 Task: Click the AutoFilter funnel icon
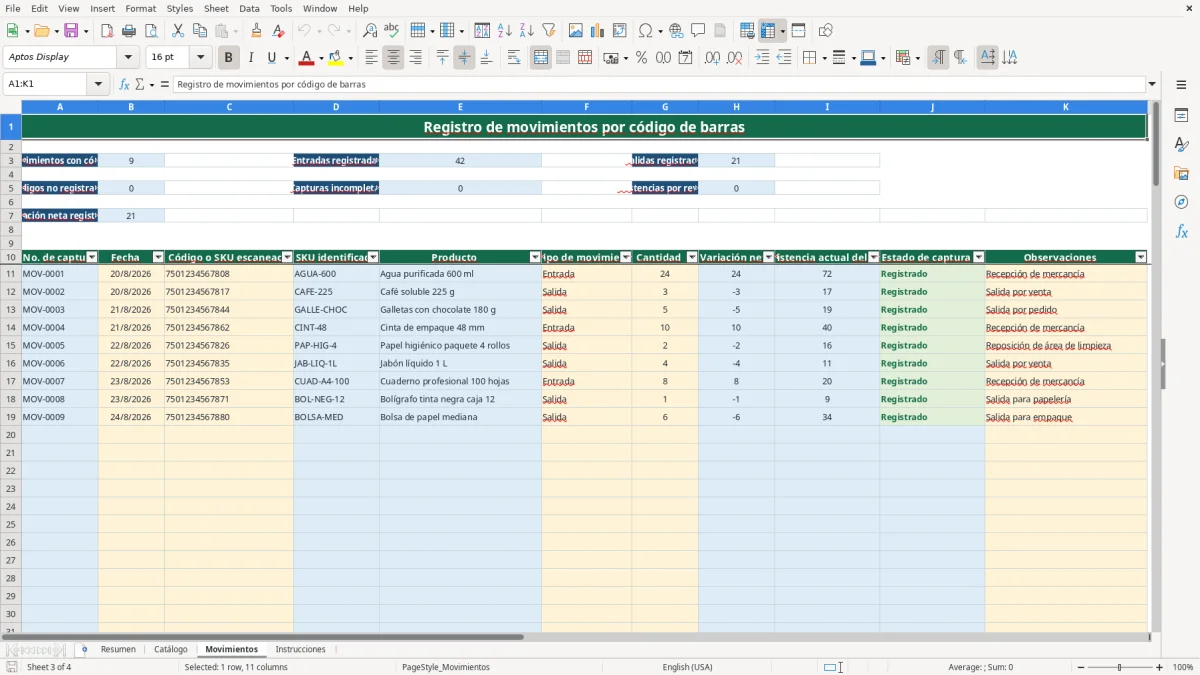coord(549,31)
